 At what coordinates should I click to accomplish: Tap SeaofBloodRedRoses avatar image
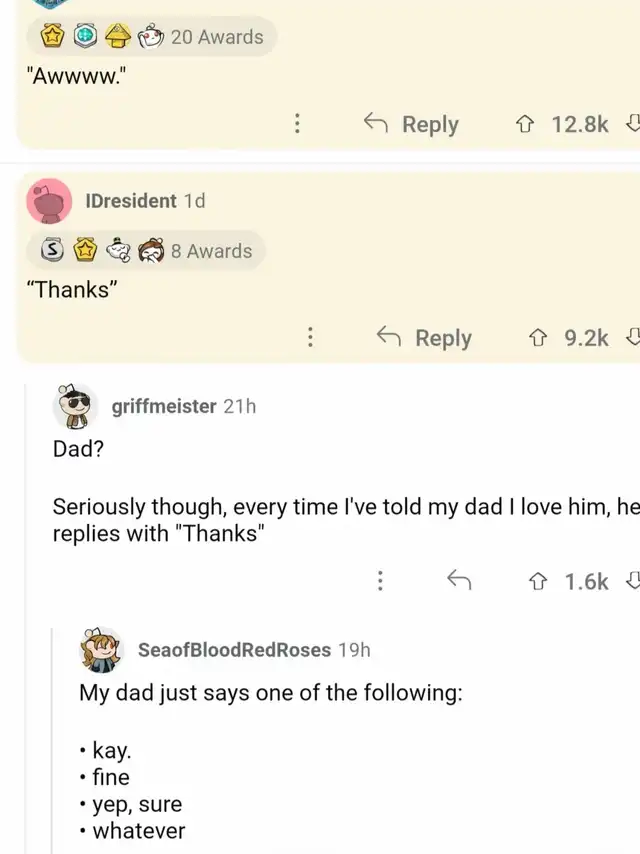[x=101, y=649]
